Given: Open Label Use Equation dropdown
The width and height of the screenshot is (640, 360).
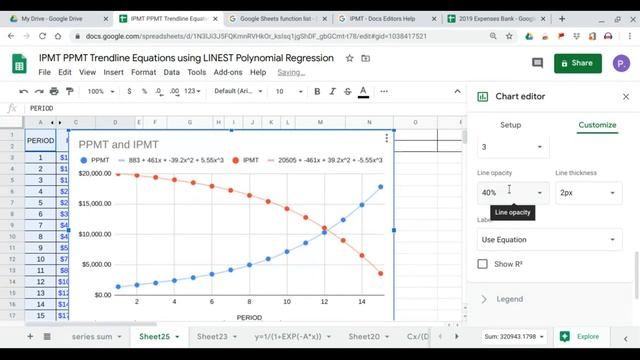Looking at the screenshot, I should (x=549, y=240).
